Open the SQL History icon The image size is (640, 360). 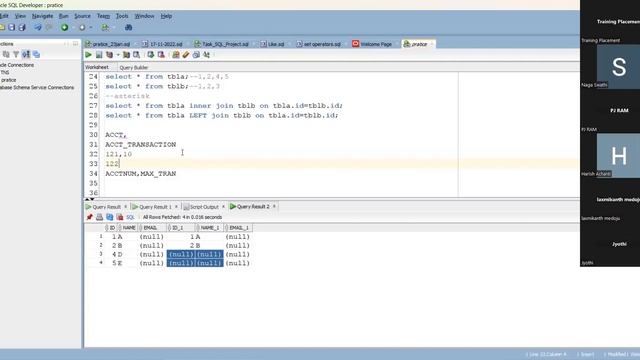pyautogui.click(x=196, y=55)
